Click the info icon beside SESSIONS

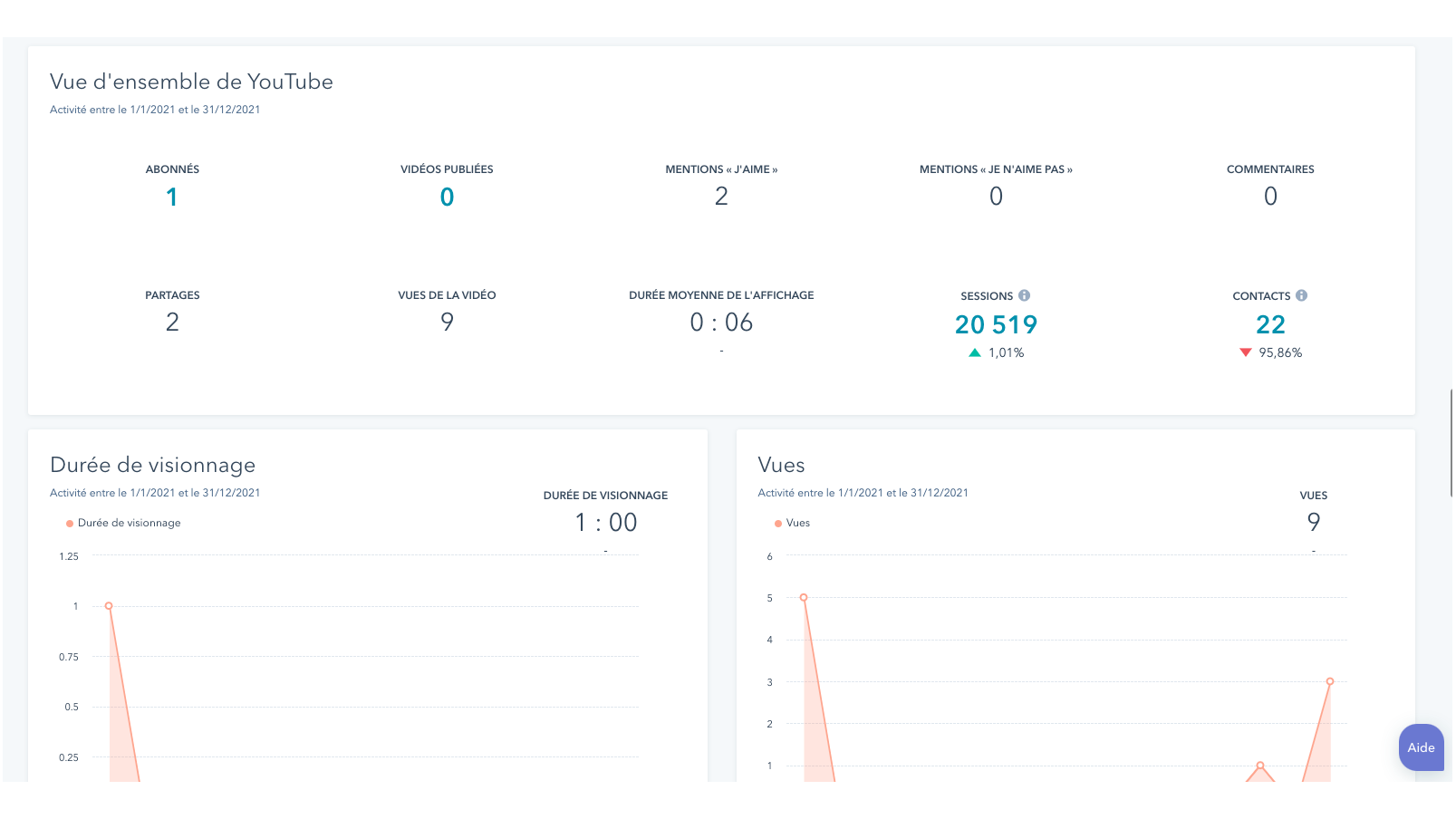tap(1024, 295)
